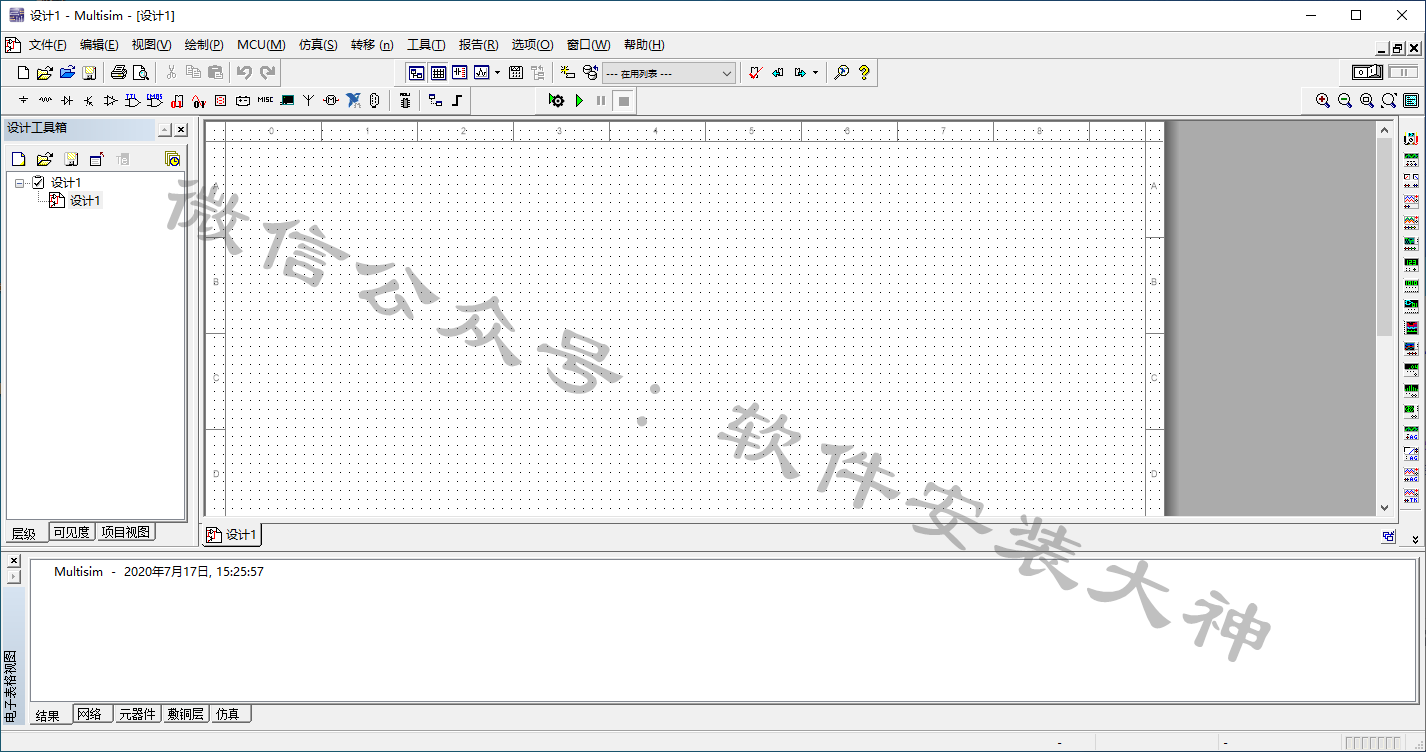Click the scroll down arrow of canvas
1426x752 pixels.
(1384, 508)
